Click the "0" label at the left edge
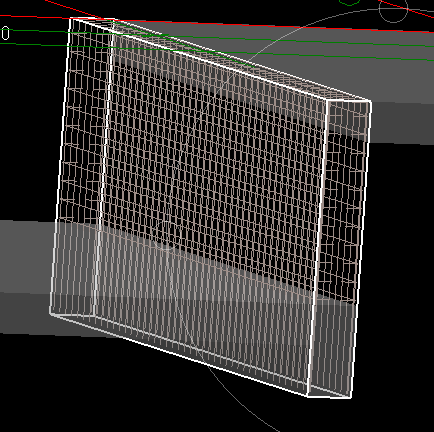The image size is (434, 432). [5, 34]
